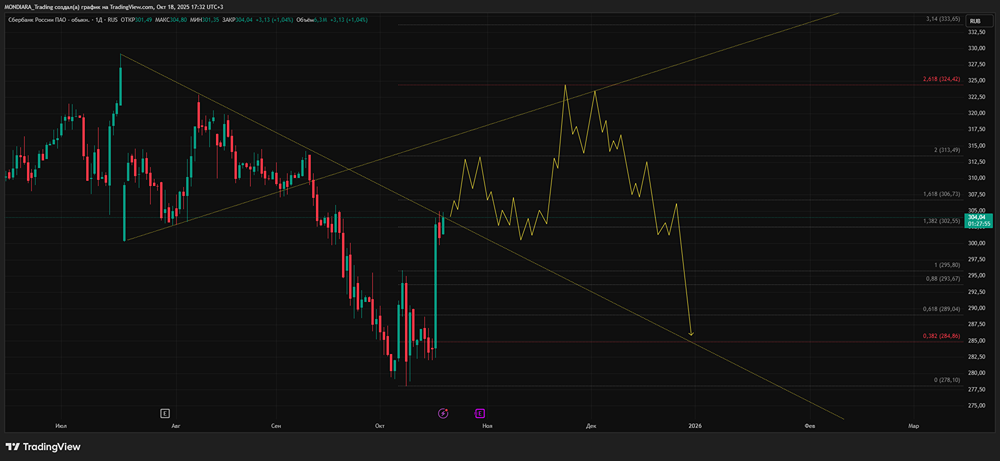Click the 330,00 price scale label
The height and width of the screenshot is (461, 1000).
(976, 48)
